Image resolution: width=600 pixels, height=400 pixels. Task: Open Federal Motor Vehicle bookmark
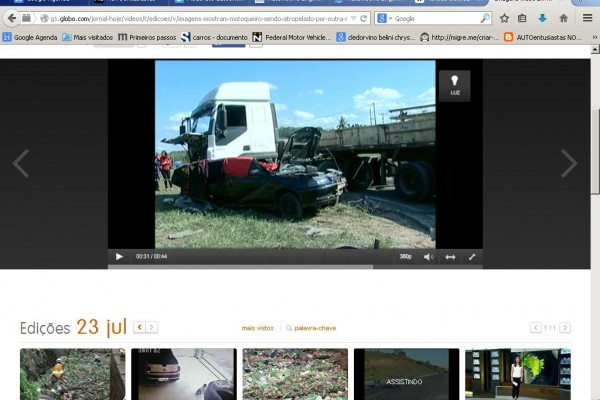point(291,37)
